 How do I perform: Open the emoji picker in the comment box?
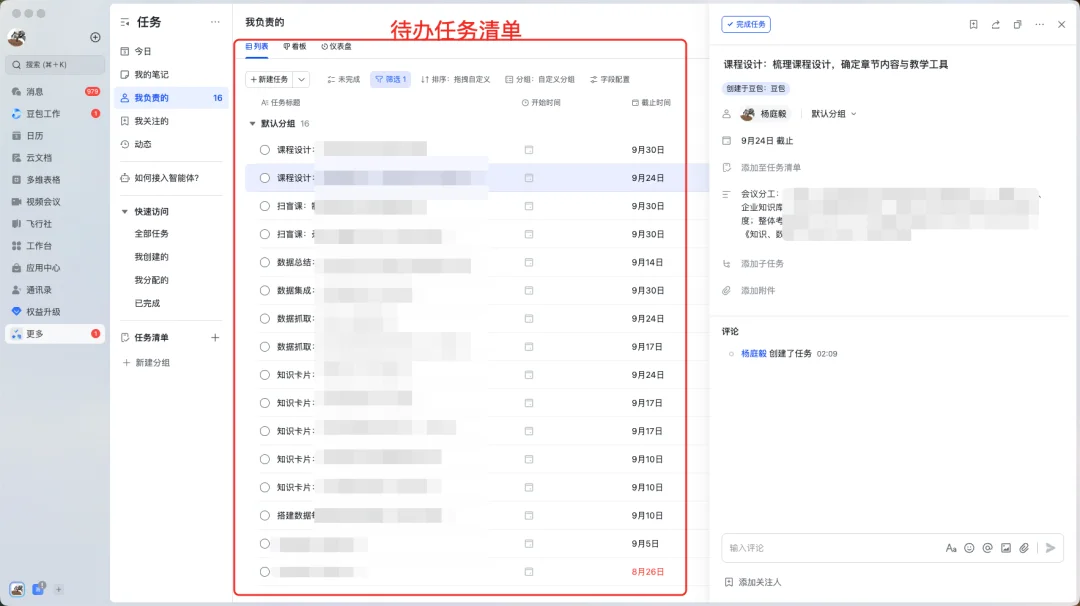point(969,548)
